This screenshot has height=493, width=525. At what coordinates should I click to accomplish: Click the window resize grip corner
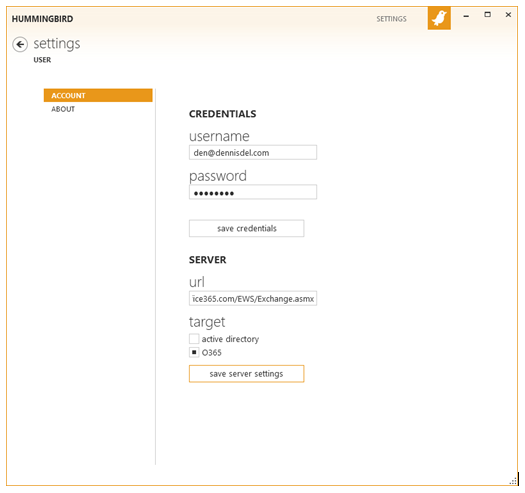click(513, 481)
